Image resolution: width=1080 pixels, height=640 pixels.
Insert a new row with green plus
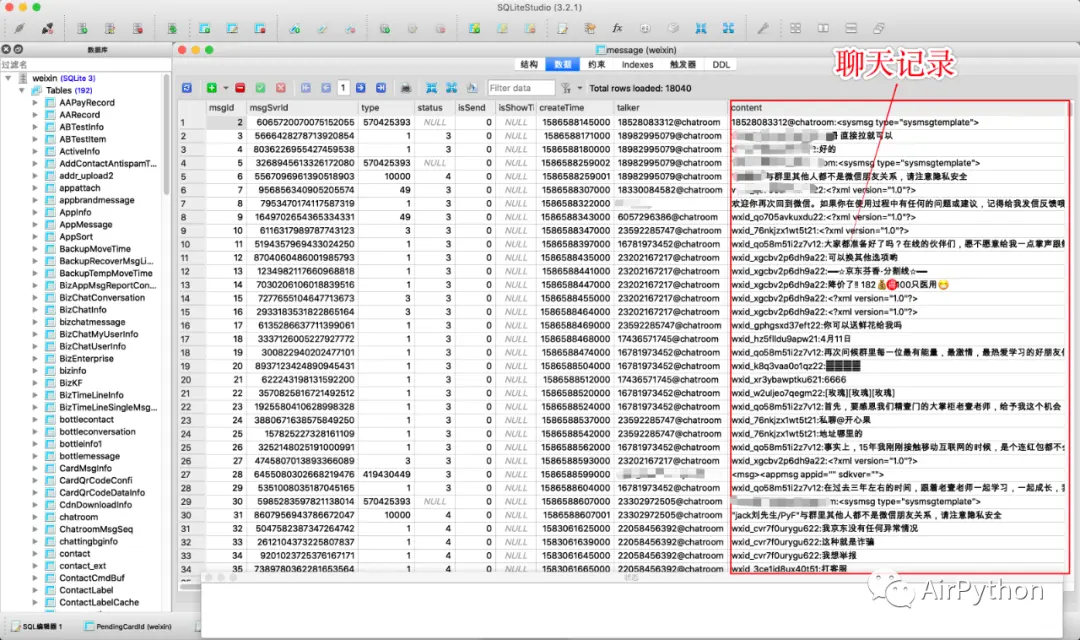(211, 88)
